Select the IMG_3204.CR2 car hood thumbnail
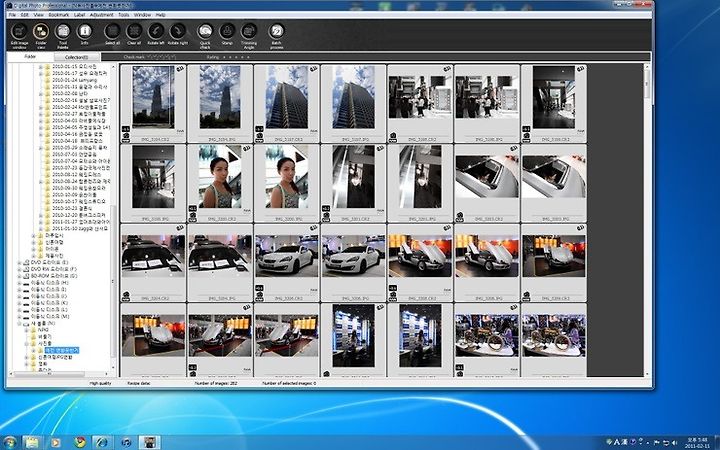The height and width of the screenshot is (450, 720). 153,263
